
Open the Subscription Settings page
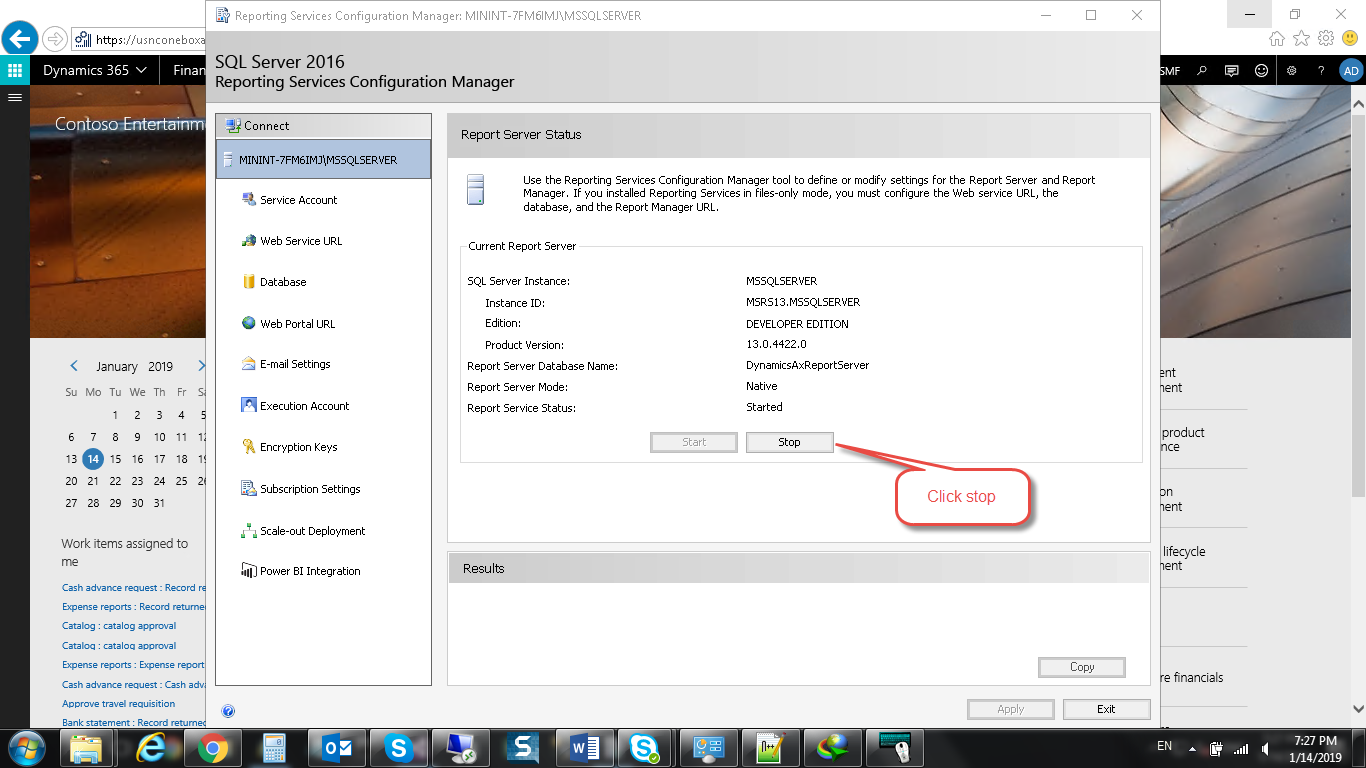pyautogui.click(x=300, y=489)
